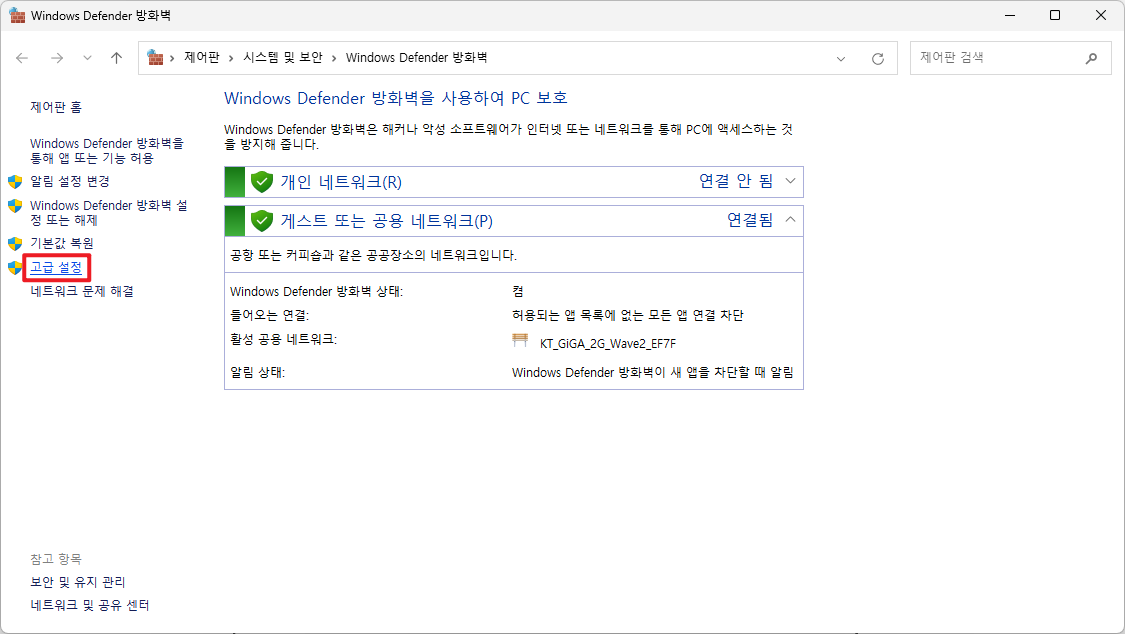Click 게스트 또는 공용 네트워크(P) heading
Screen dimensions: 1125x634
point(386,220)
